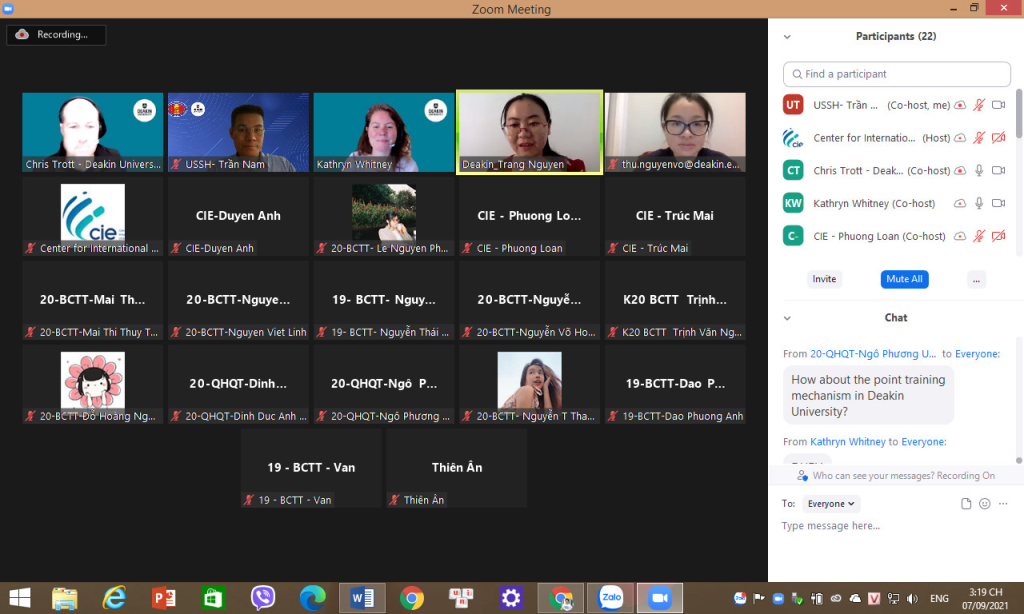This screenshot has width=1024, height=614.
Task: Select thu.nguyenvo@deakin video tile
Action: (x=675, y=133)
